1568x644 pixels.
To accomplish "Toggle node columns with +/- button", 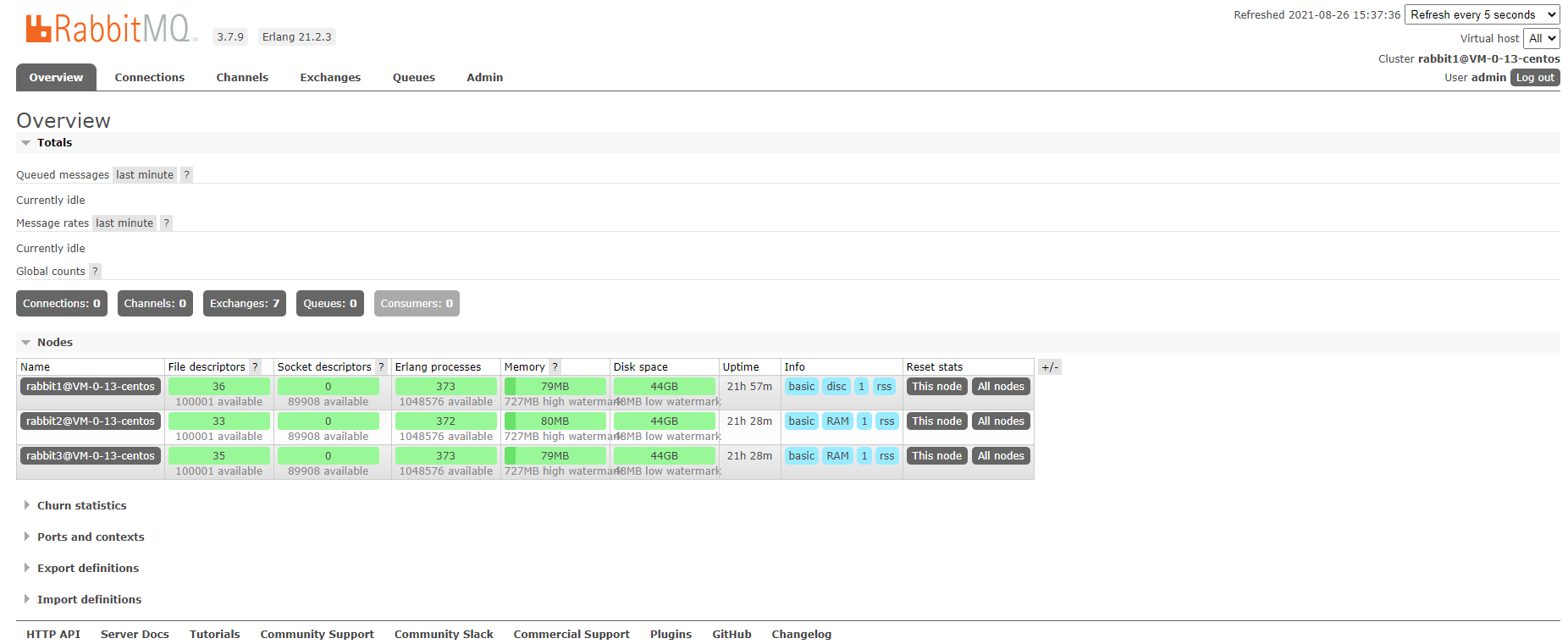I will tap(1049, 367).
